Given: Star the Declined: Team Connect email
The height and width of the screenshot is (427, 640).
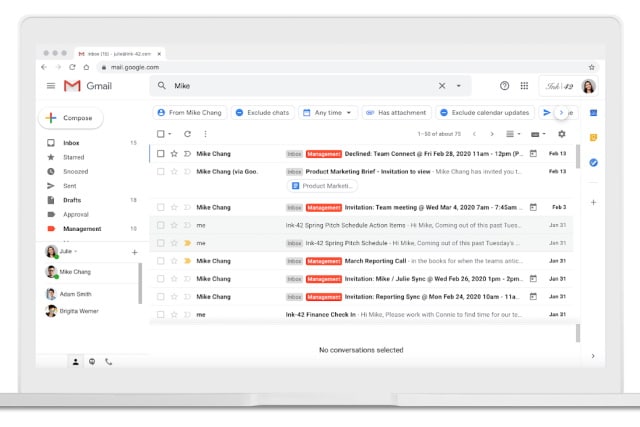Looking at the screenshot, I should pos(174,154).
